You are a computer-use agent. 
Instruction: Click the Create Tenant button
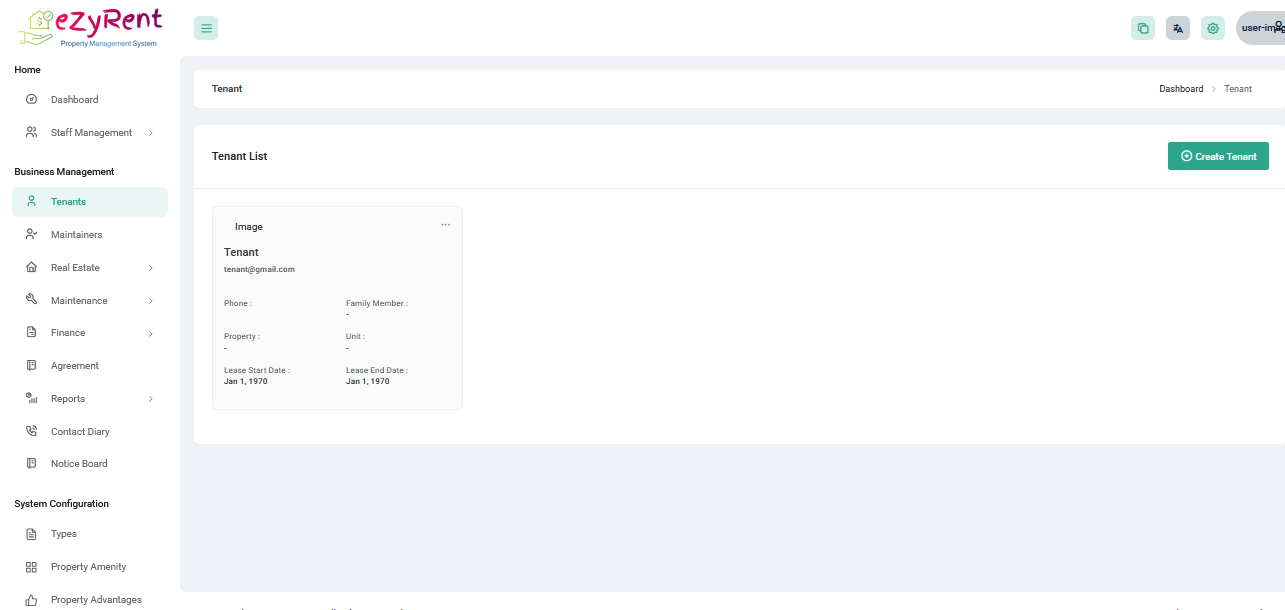(1218, 156)
